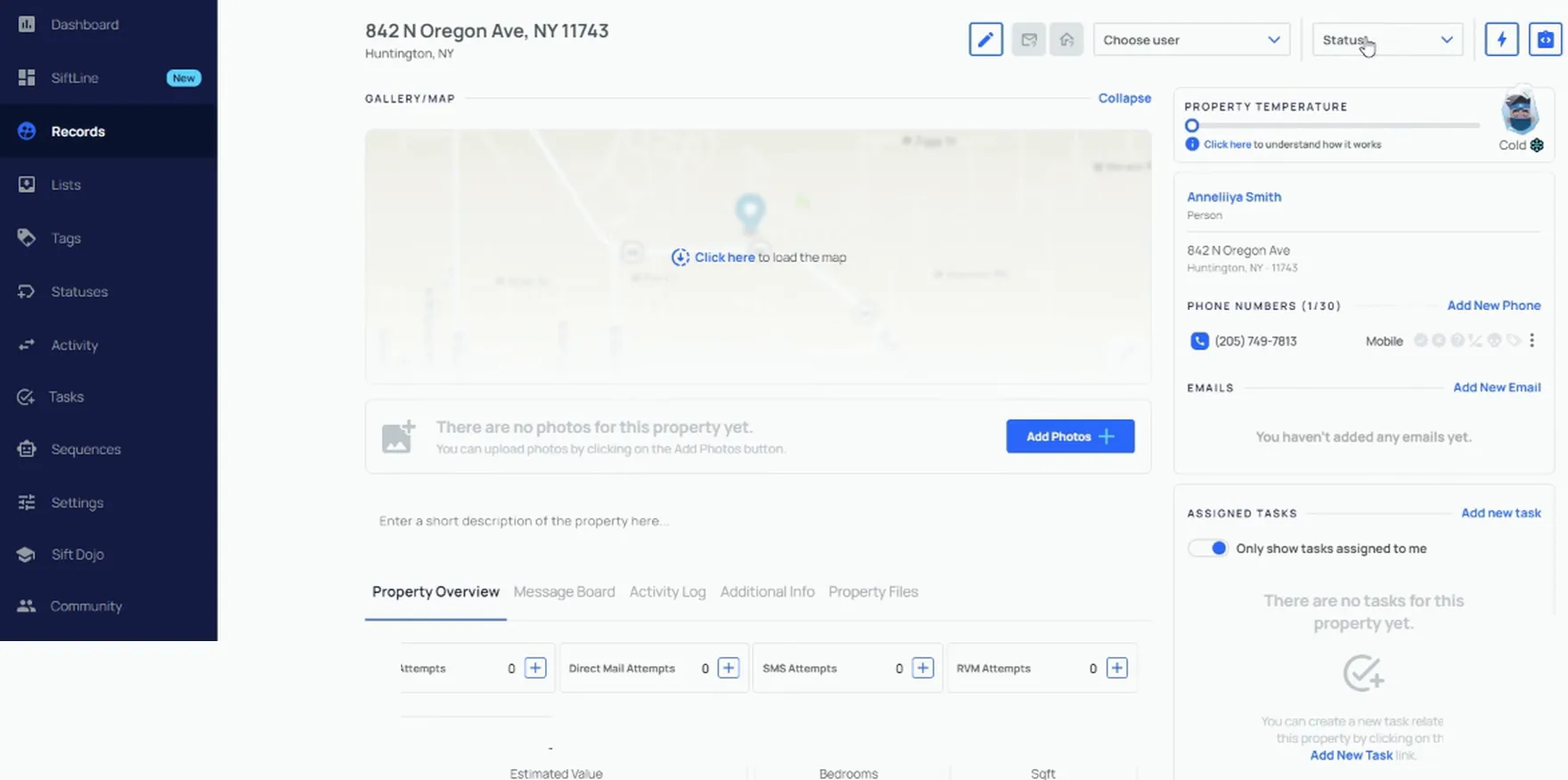Image resolution: width=1568 pixels, height=780 pixels.
Task: Click the Community people icon in sidebar
Action: [27, 605]
